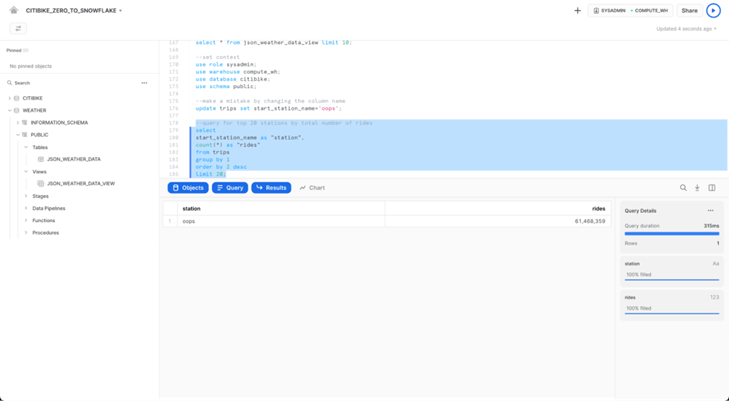Image resolution: width=729 pixels, height=401 pixels.
Task: Open the CITIBIKE_ZERO_TO_SNOWFLAKE worksheet title dropdown
Action: pyautogui.click(x=74, y=11)
